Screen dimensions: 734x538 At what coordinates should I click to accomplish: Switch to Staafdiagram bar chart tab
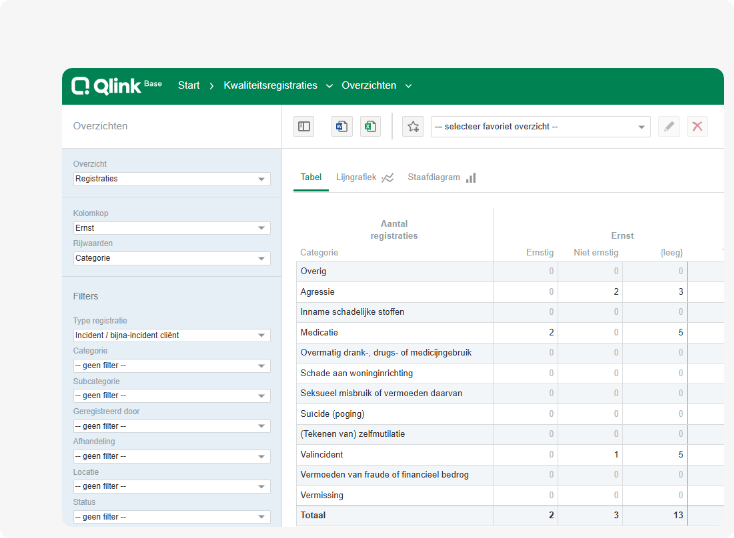coord(441,177)
